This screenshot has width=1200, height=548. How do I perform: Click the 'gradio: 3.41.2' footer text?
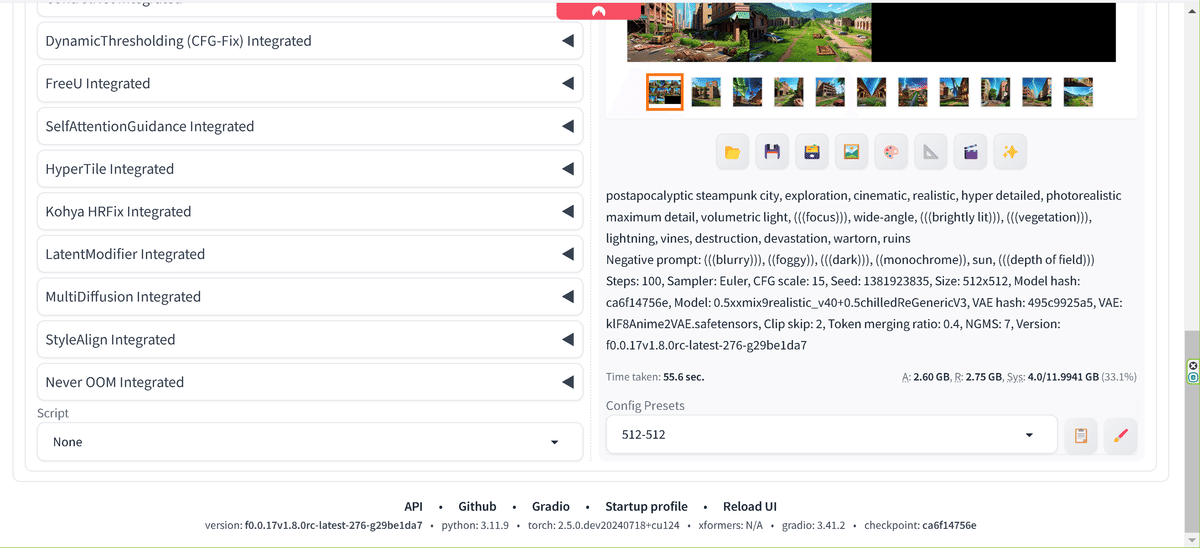[x=813, y=525]
